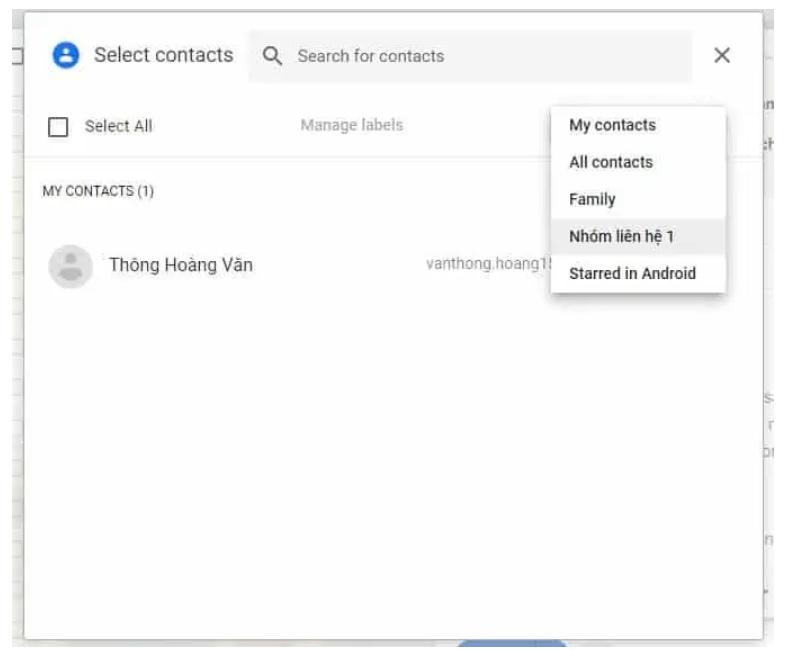Pick the Family label option
This screenshot has height=650, width=786.
(x=592, y=199)
